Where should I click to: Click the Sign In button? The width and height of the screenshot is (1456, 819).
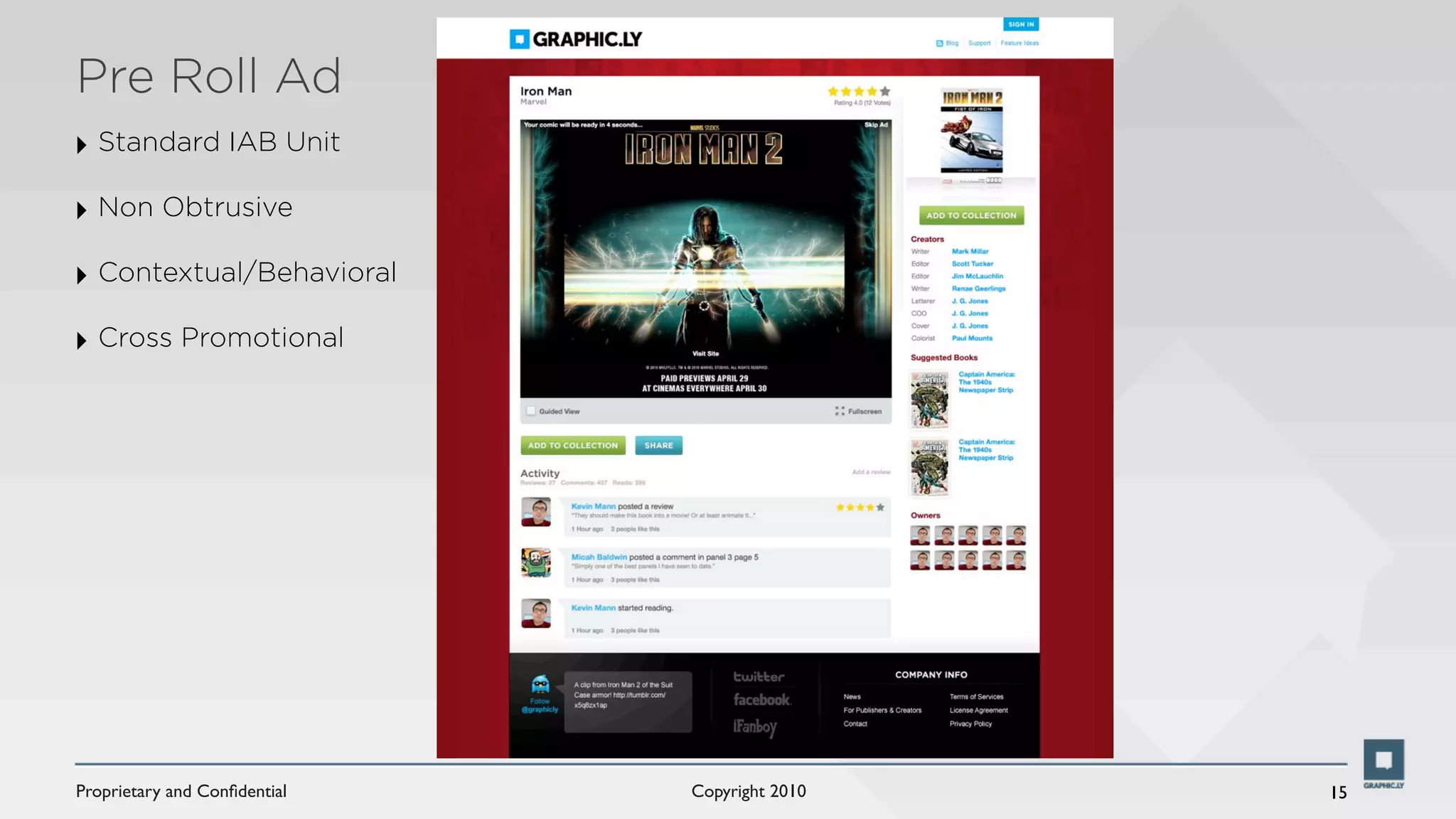coord(1021,24)
